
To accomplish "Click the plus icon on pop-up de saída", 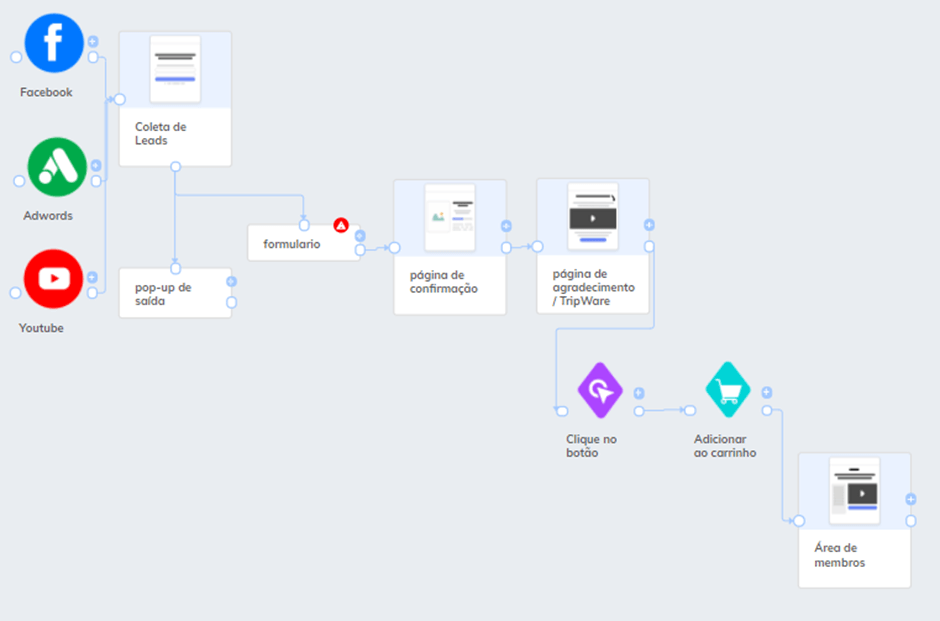I will click(x=231, y=281).
